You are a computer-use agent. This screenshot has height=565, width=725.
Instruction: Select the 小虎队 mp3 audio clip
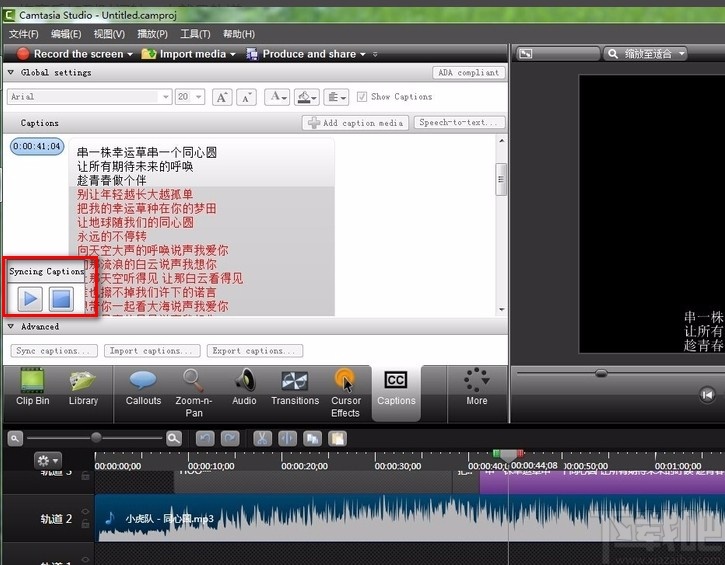(x=410, y=518)
